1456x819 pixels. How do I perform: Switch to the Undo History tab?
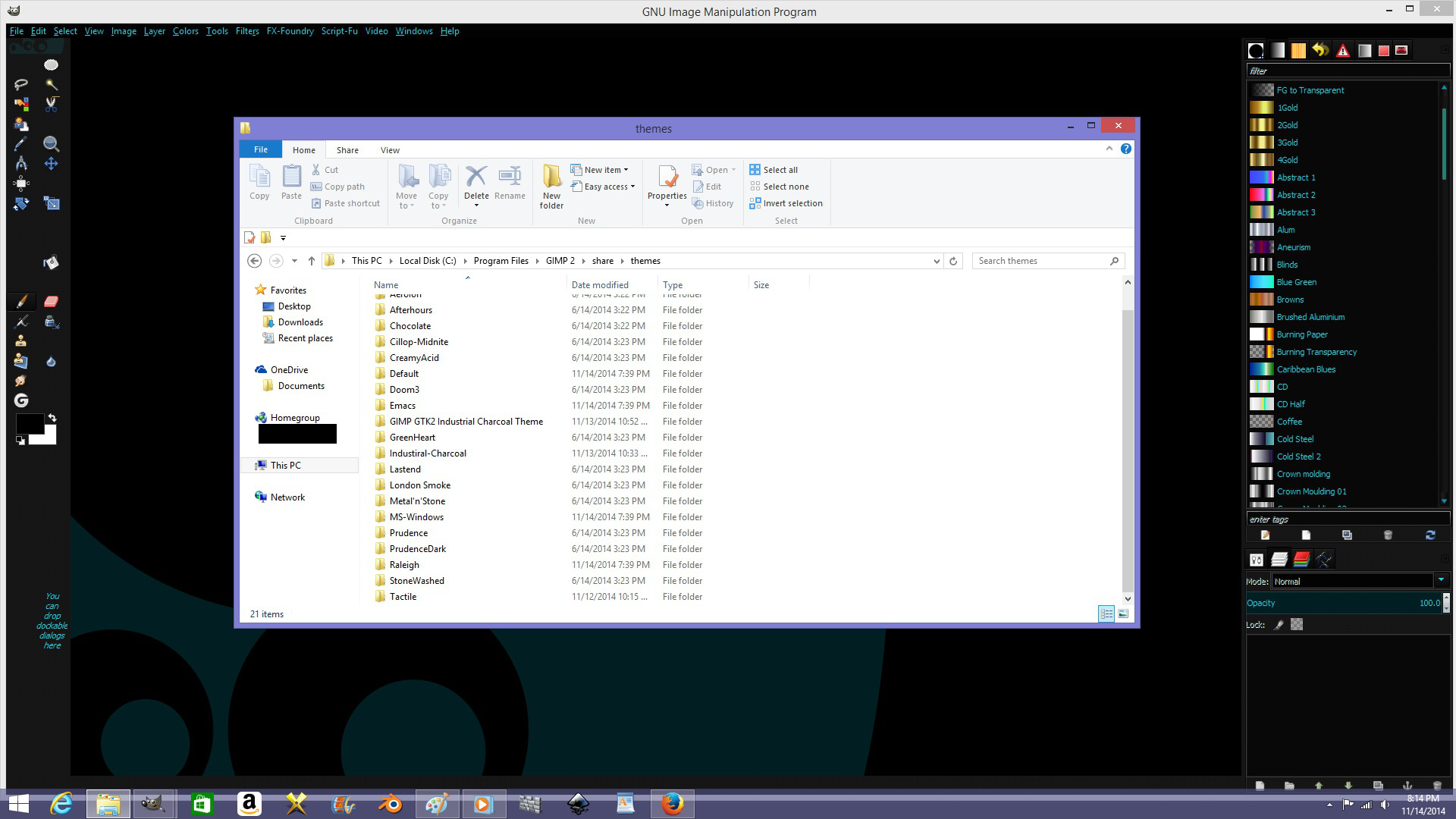[x=1321, y=51]
